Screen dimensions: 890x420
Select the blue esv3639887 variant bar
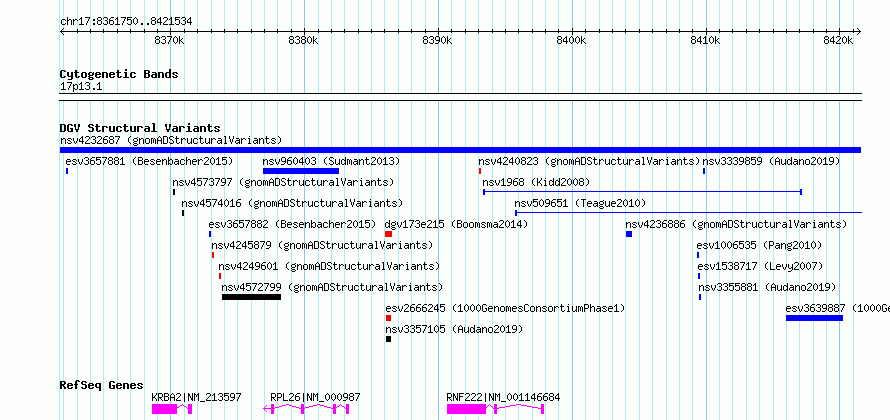815,318
